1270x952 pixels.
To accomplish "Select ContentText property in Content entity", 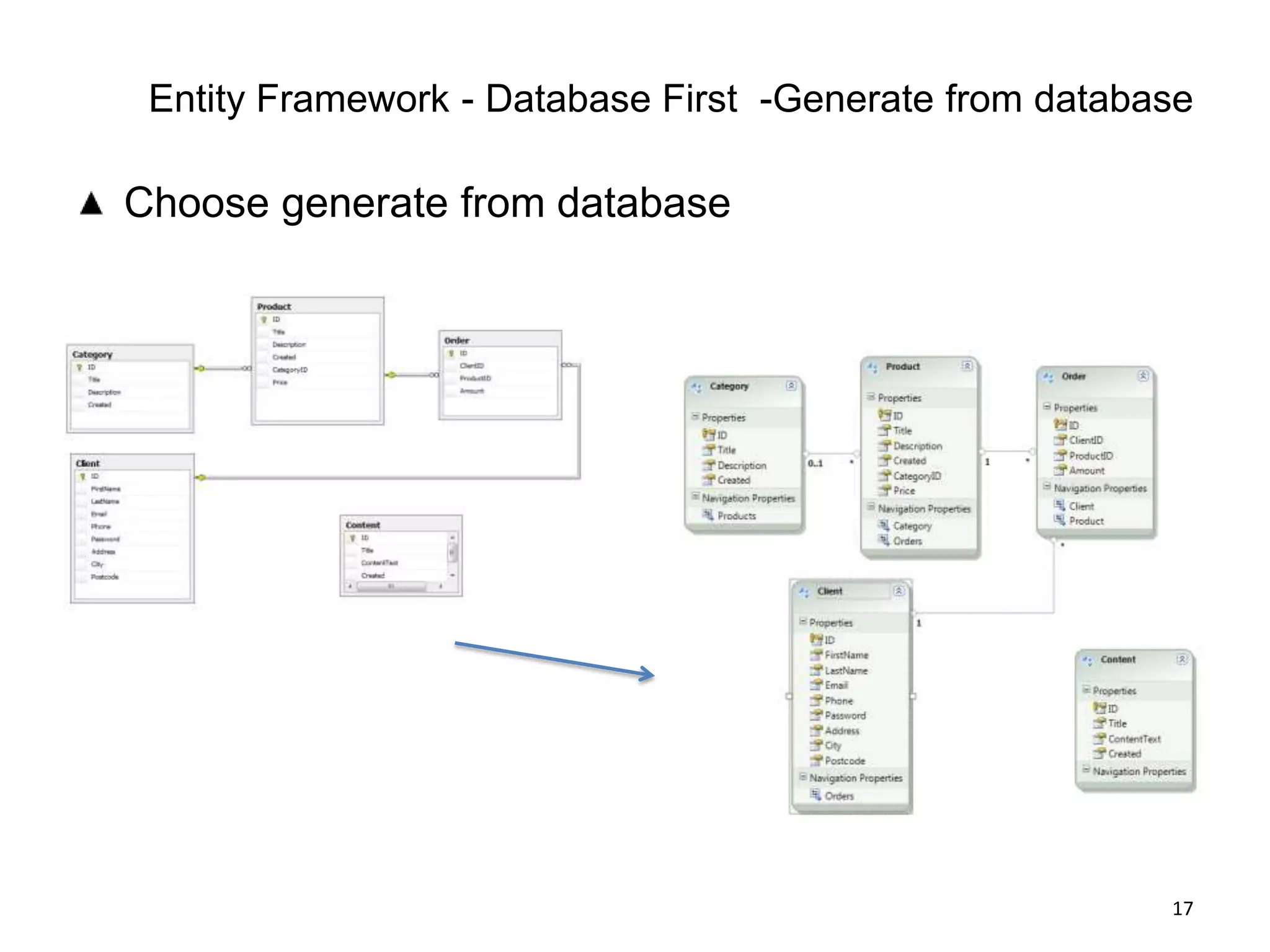I will [x=1134, y=739].
